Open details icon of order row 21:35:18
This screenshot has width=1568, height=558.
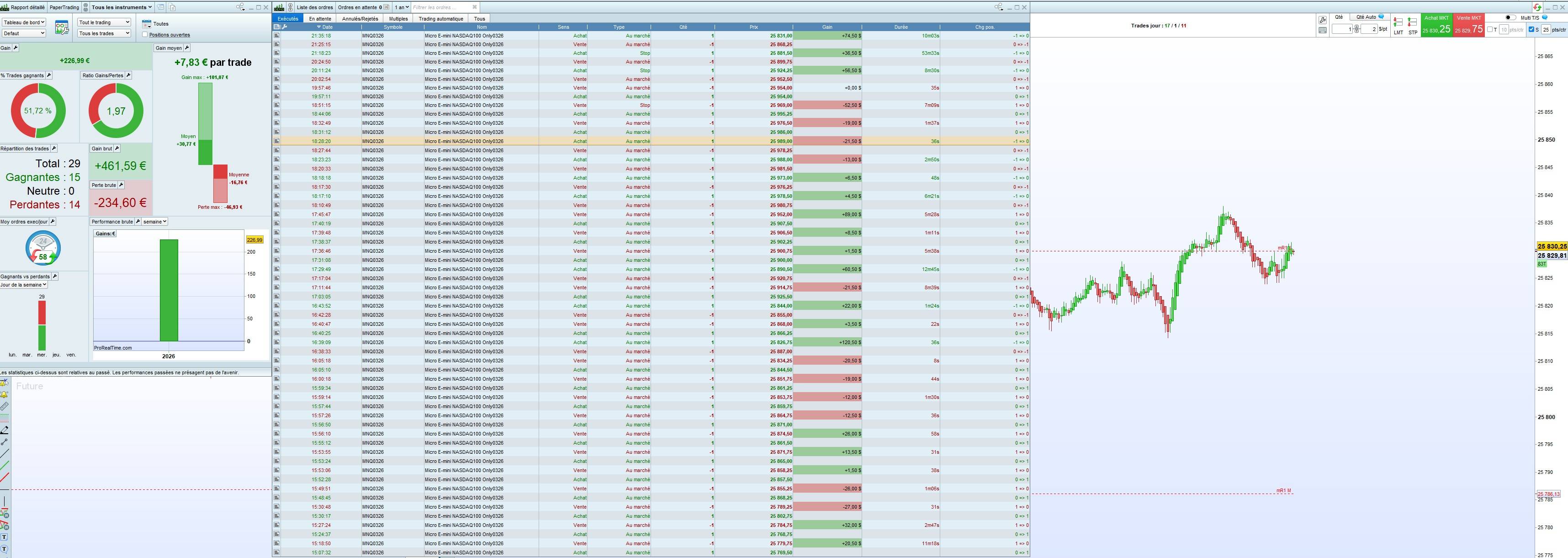(x=276, y=35)
